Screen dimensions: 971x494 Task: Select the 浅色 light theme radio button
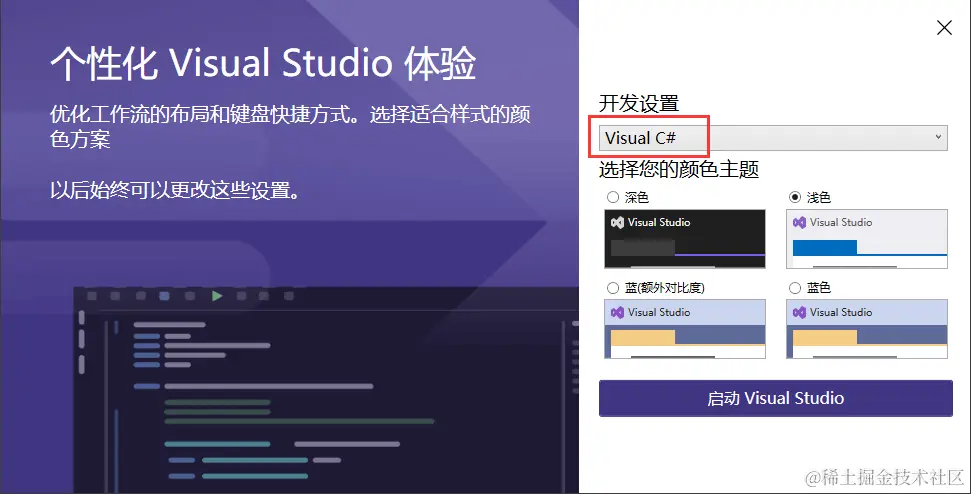795,197
